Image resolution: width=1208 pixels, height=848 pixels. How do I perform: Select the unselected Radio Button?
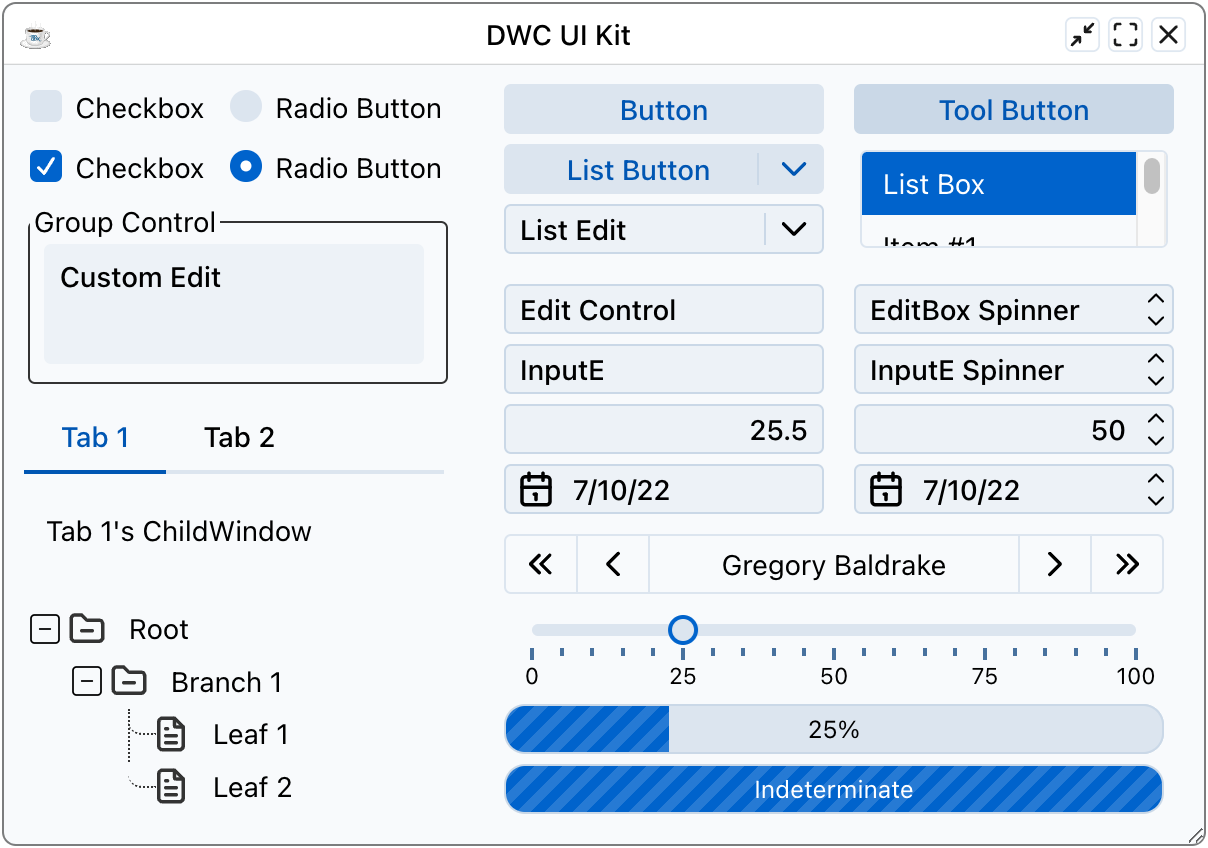click(246, 107)
